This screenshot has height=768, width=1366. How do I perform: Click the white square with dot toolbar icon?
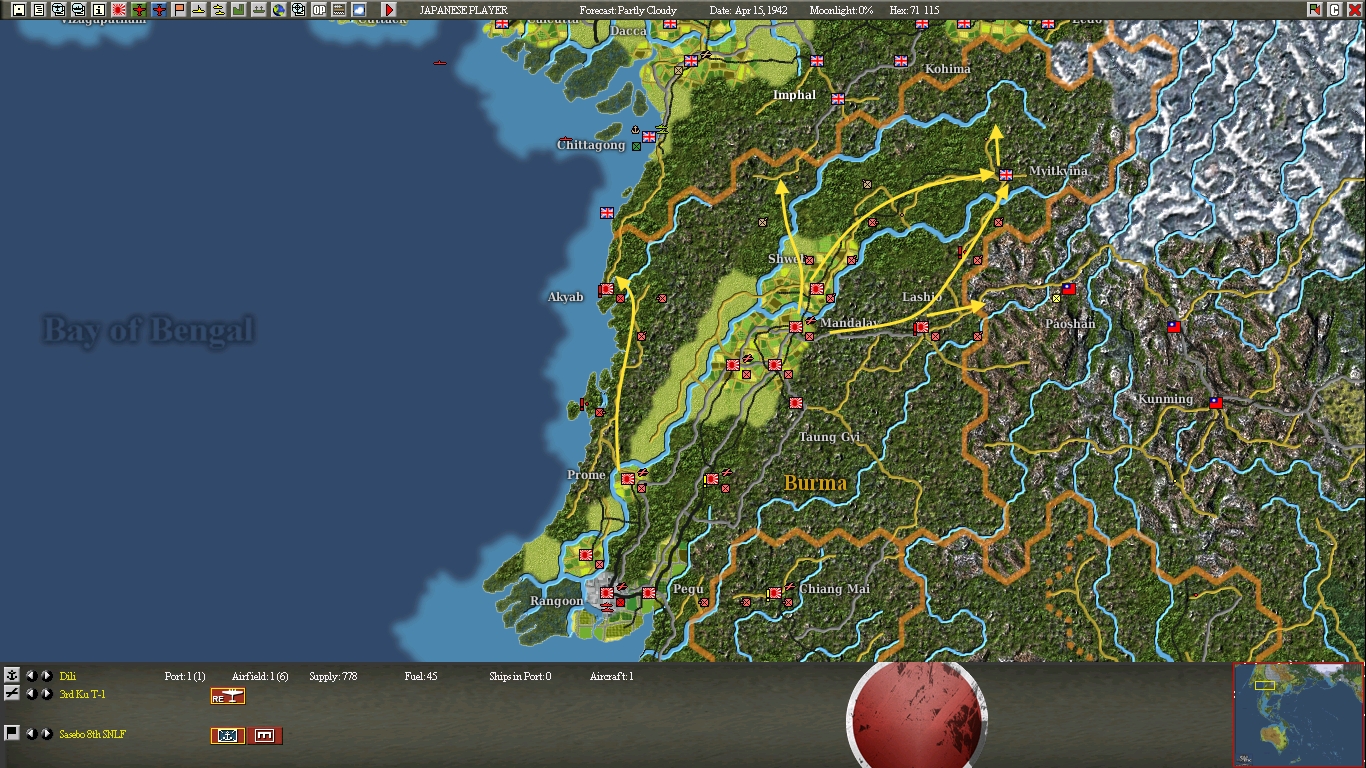[x=18, y=10]
